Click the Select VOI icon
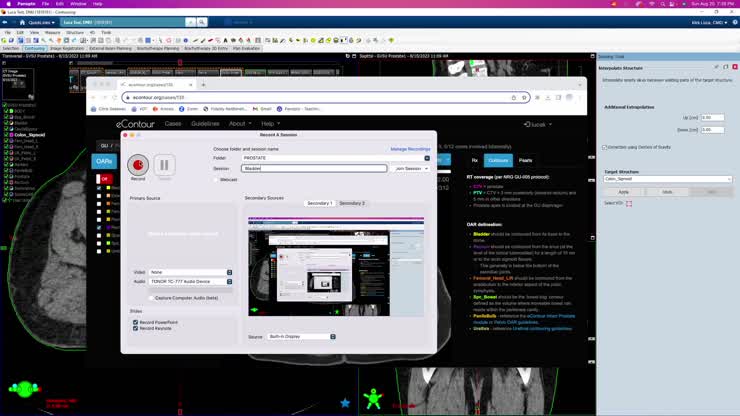 (x=629, y=204)
